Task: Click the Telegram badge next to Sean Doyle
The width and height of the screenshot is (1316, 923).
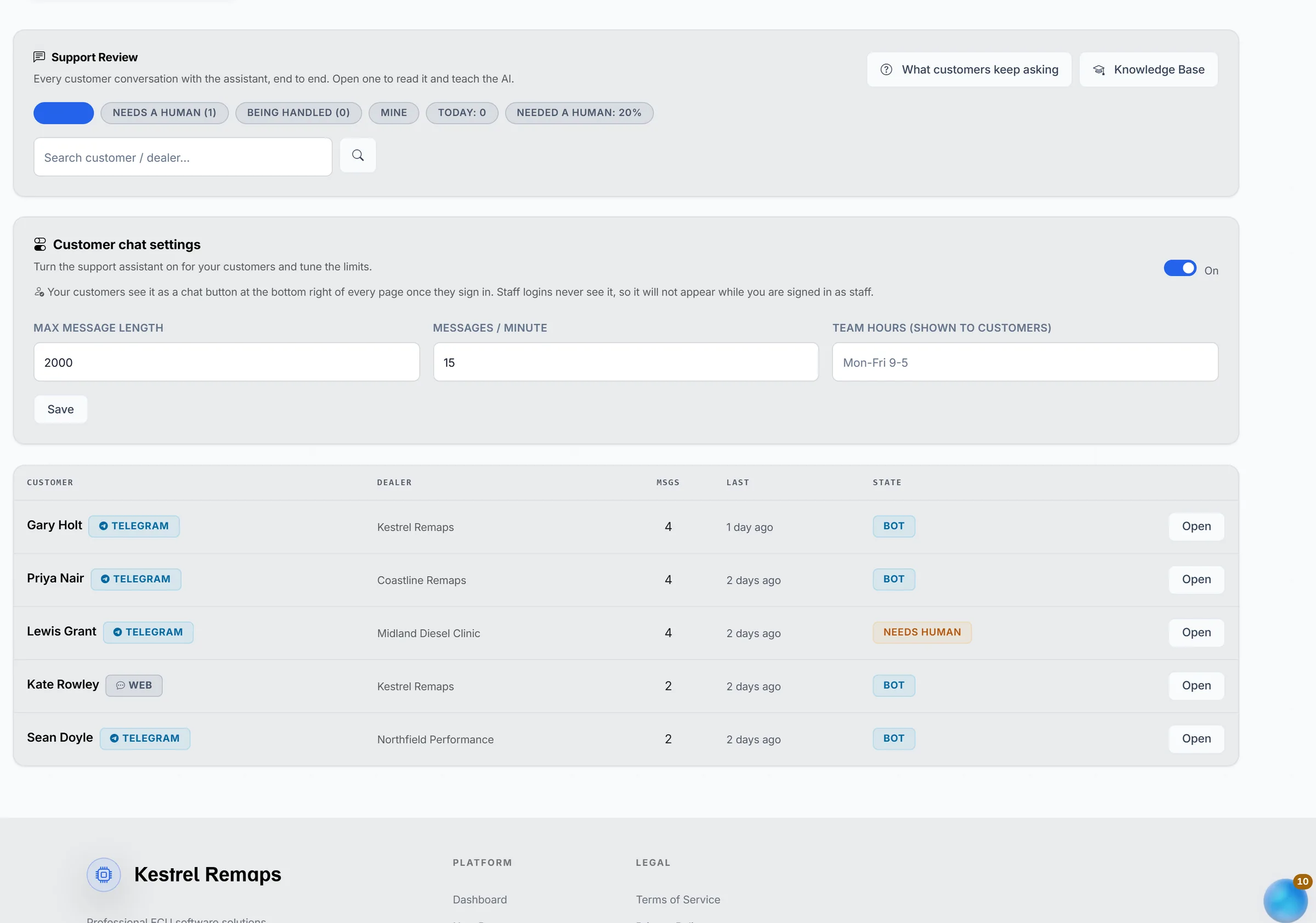Action: 145,738
